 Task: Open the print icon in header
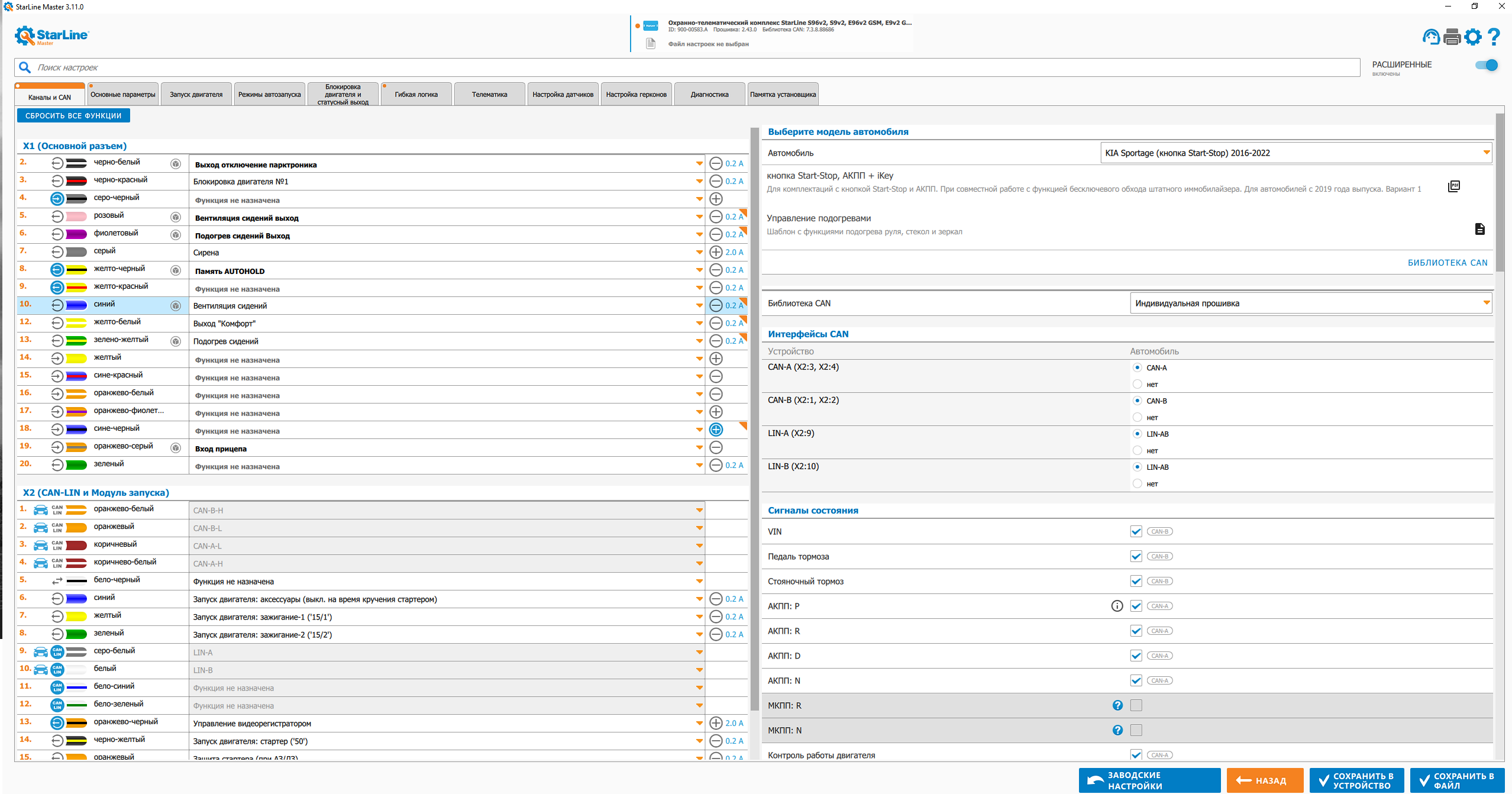click(x=1452, y=37)
